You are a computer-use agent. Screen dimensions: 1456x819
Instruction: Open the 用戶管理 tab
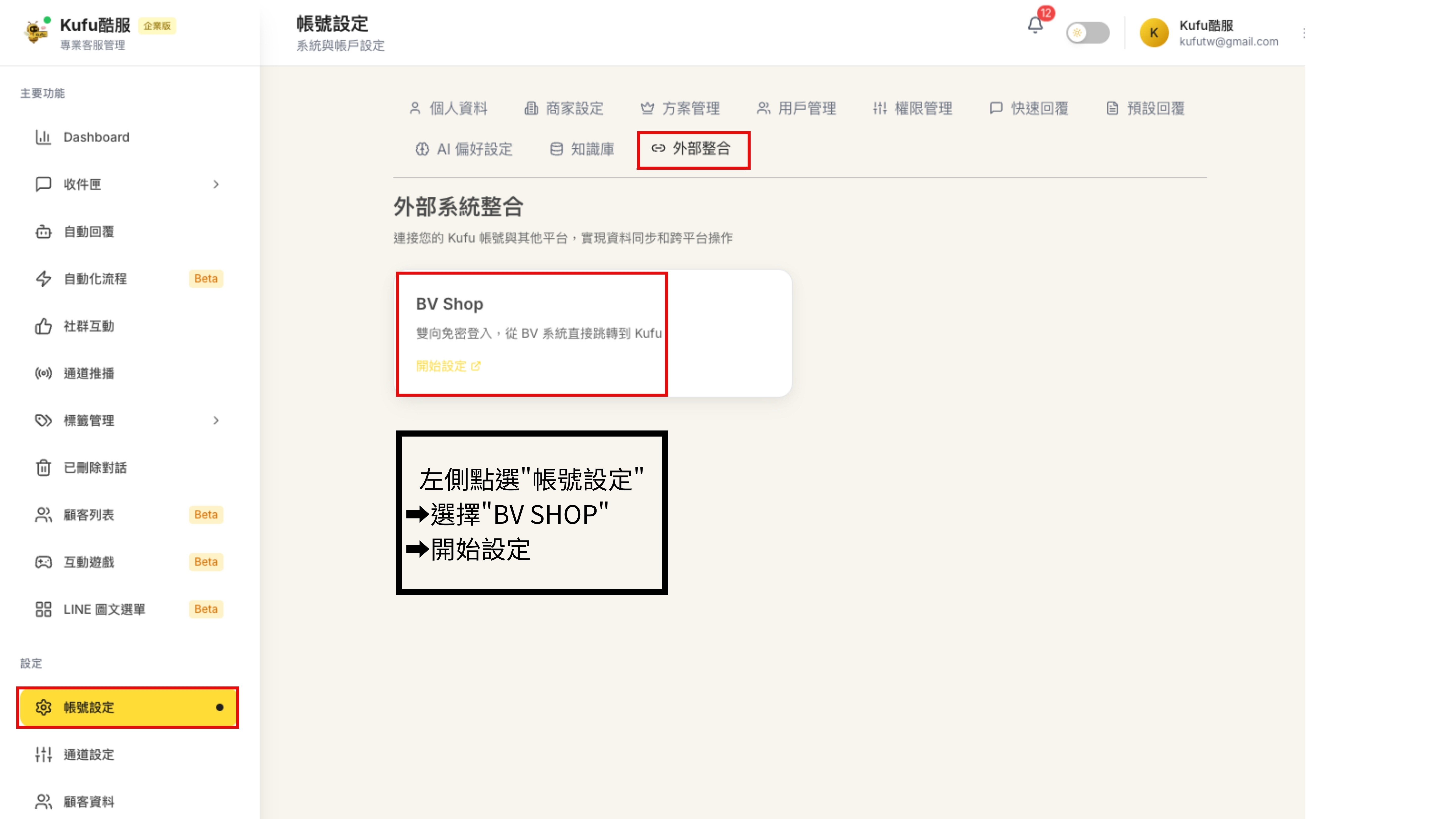(x=807, y=108)
